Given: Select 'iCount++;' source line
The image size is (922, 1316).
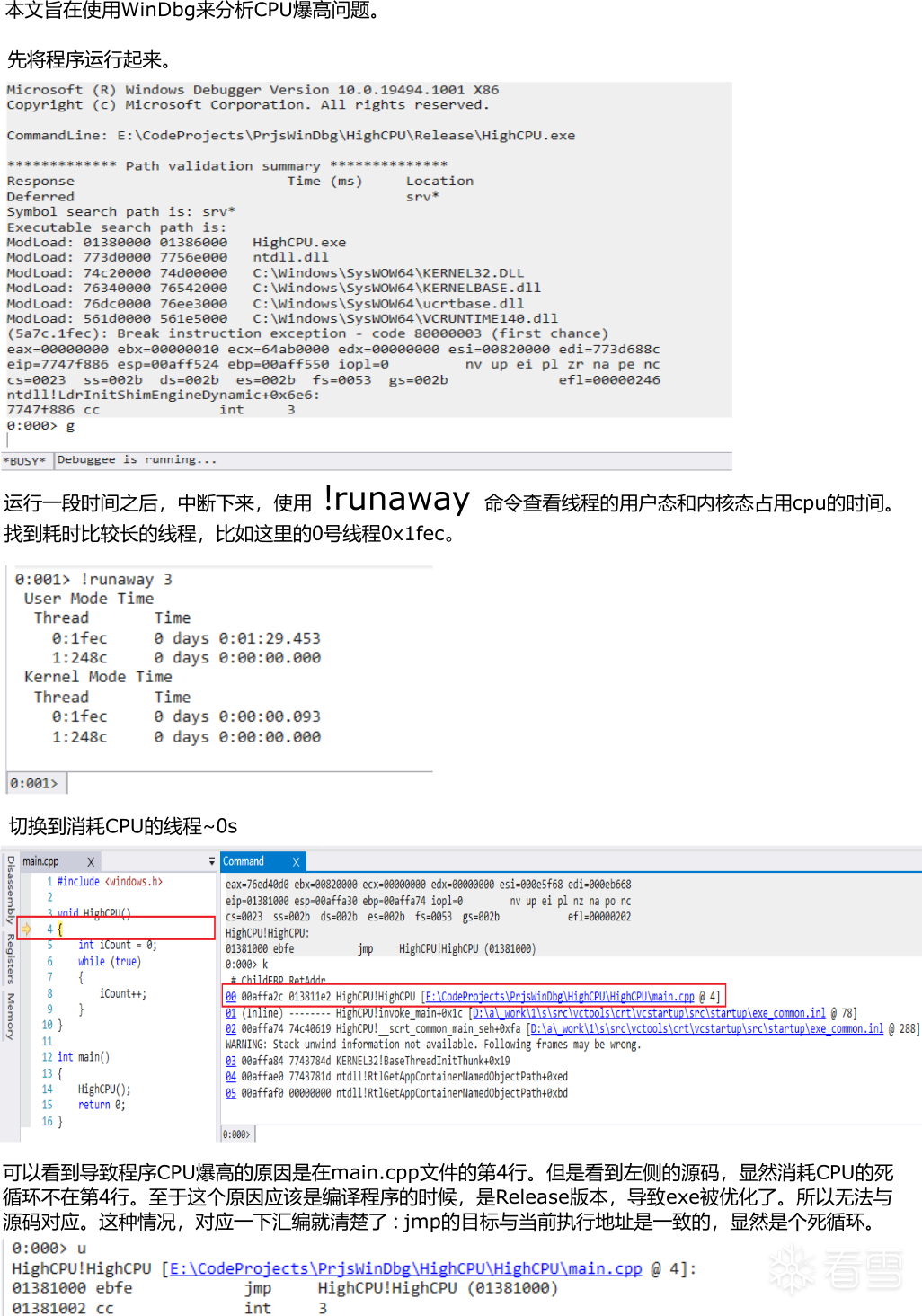Looking at the screenshot, I should click(x=122, y=993).
